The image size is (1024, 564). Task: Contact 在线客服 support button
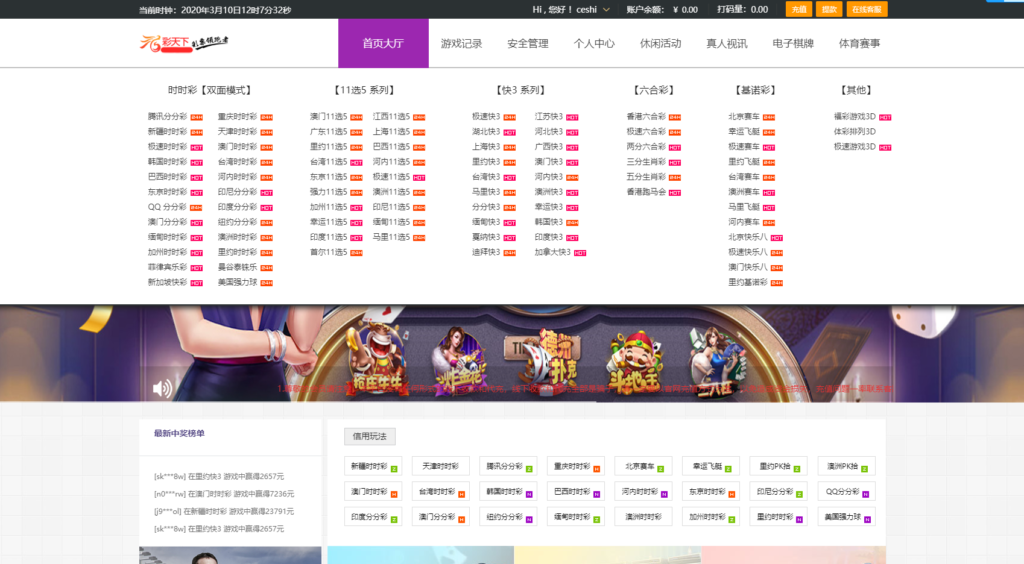pos(866,9)
